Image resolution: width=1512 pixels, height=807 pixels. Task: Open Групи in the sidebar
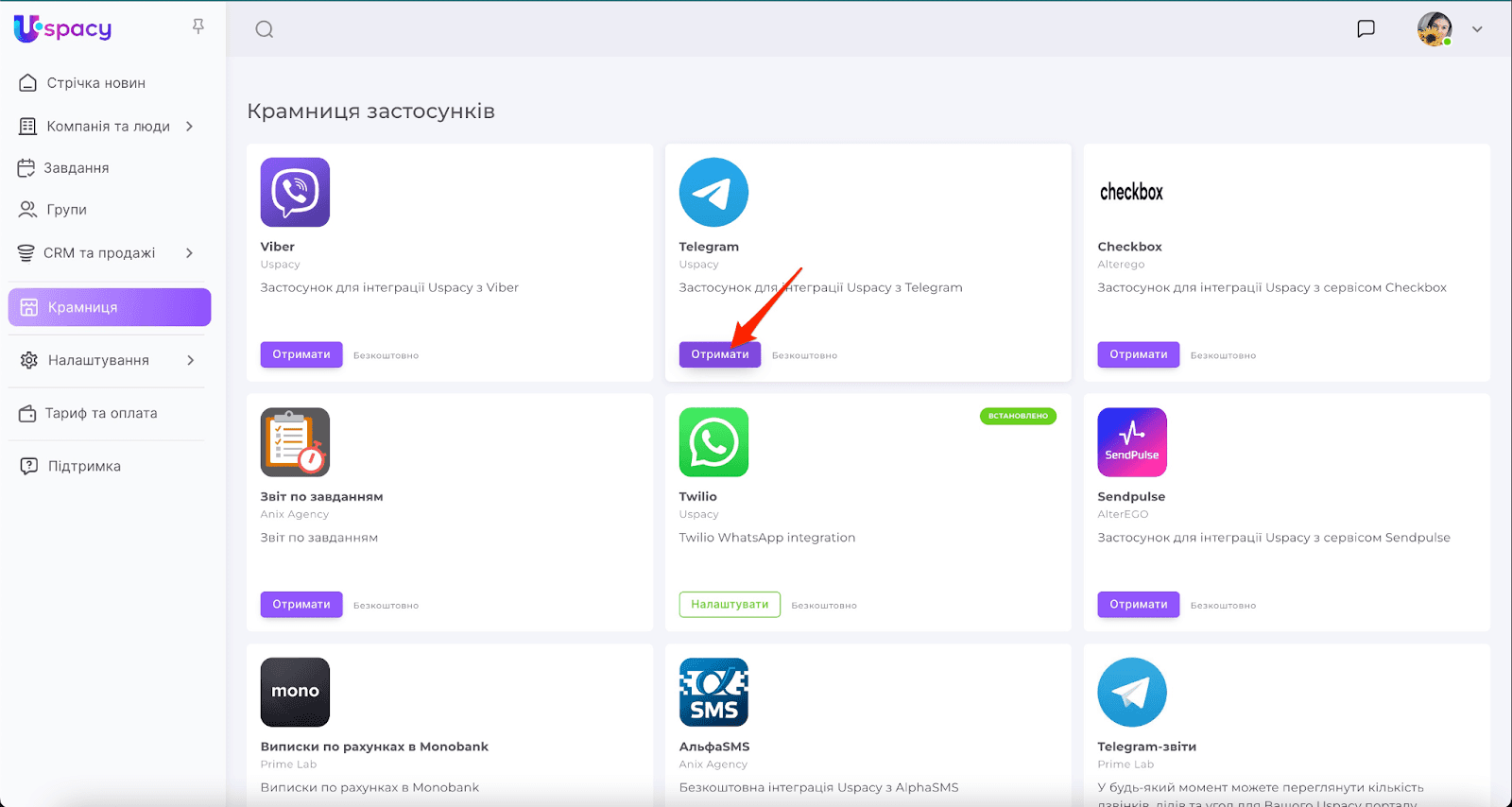(66, 210)
